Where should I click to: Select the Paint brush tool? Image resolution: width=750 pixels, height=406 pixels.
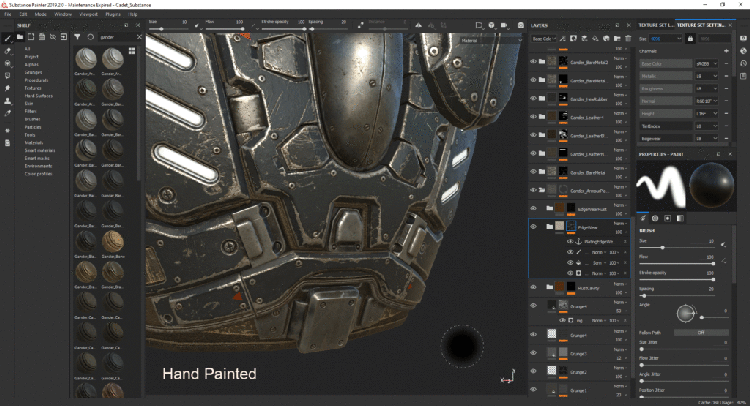pyautogui.click(x=7, y=39)
